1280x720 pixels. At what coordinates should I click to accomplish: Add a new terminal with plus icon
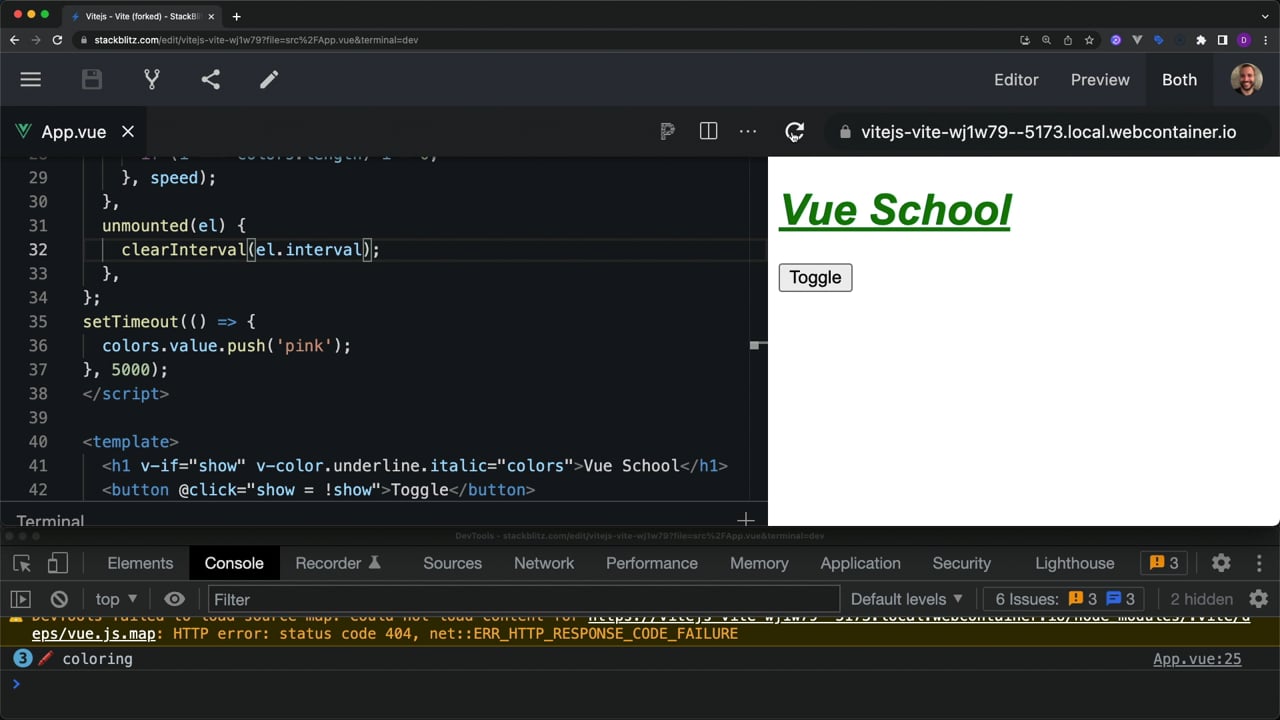pyautogui.click(x=745, y=519)
